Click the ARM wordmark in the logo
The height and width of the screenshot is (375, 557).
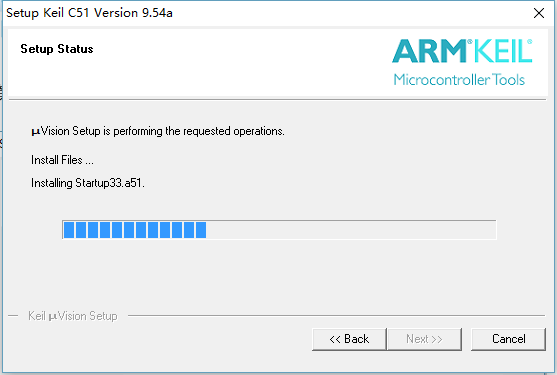click(429, 51)
